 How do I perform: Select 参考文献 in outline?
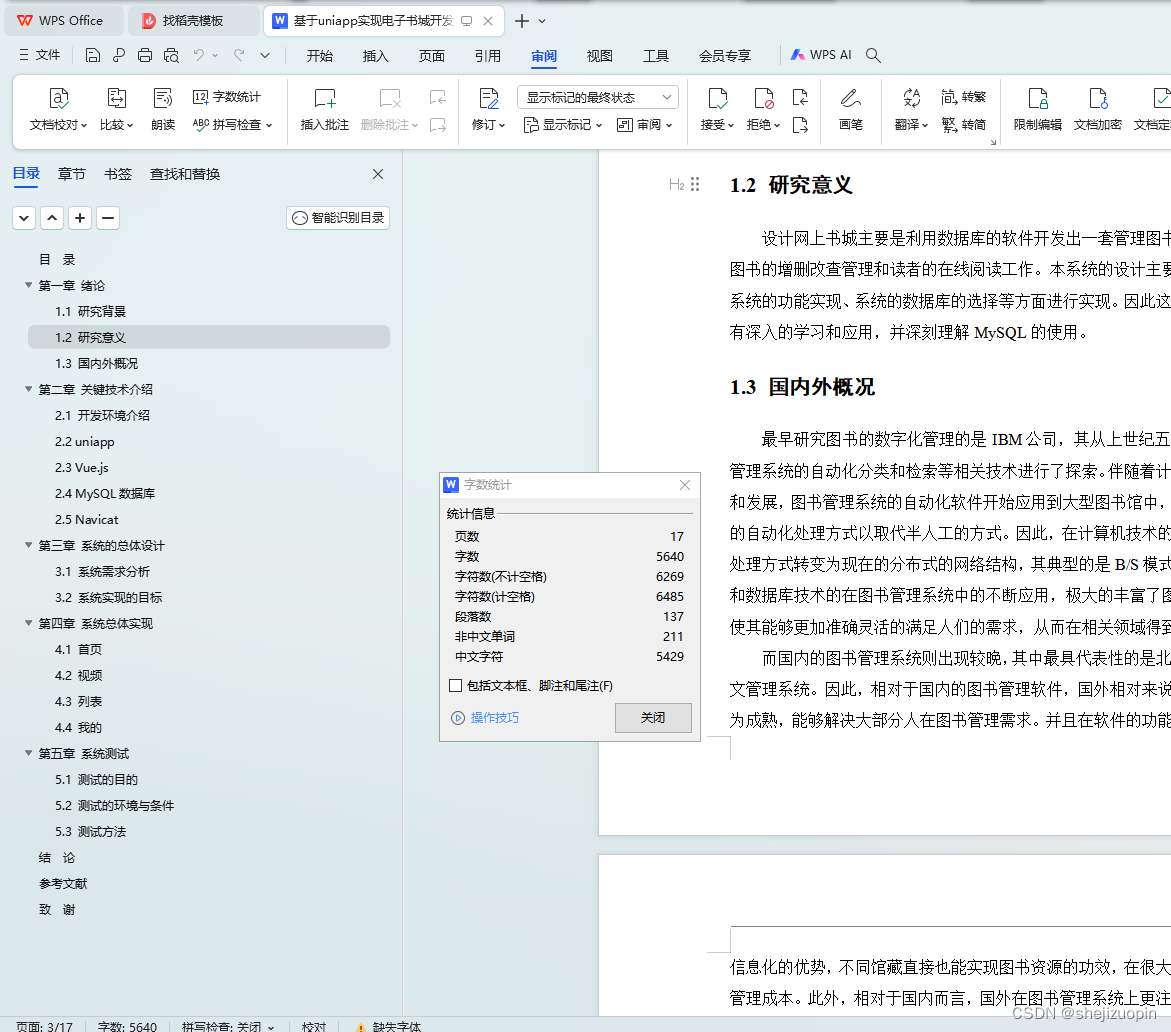[63, 883]
